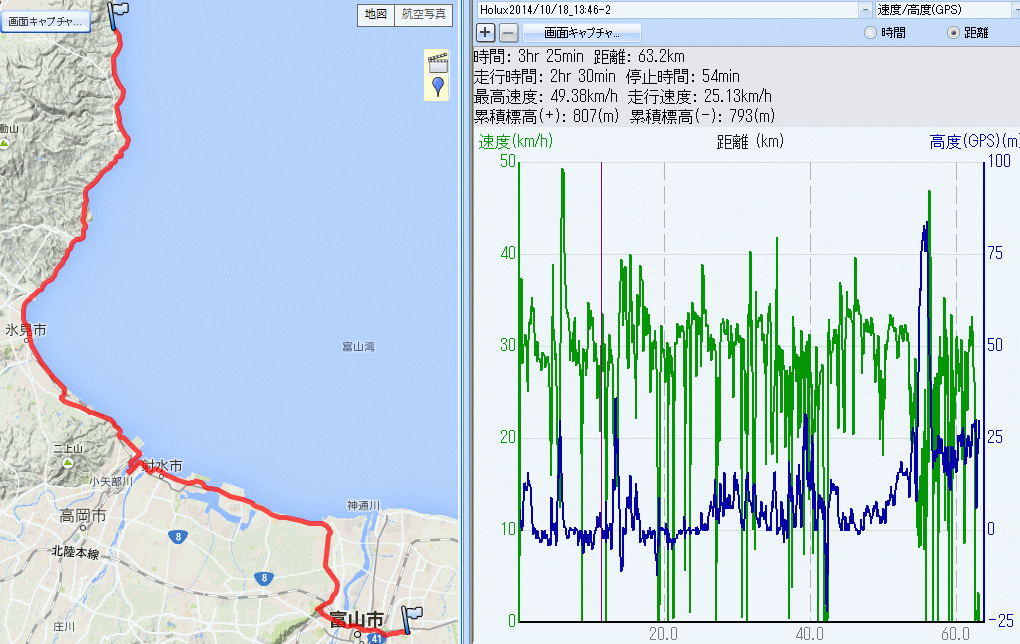Click the clapperboard animation icon on map
The image size is (1020, 644).
click(437, 62)
